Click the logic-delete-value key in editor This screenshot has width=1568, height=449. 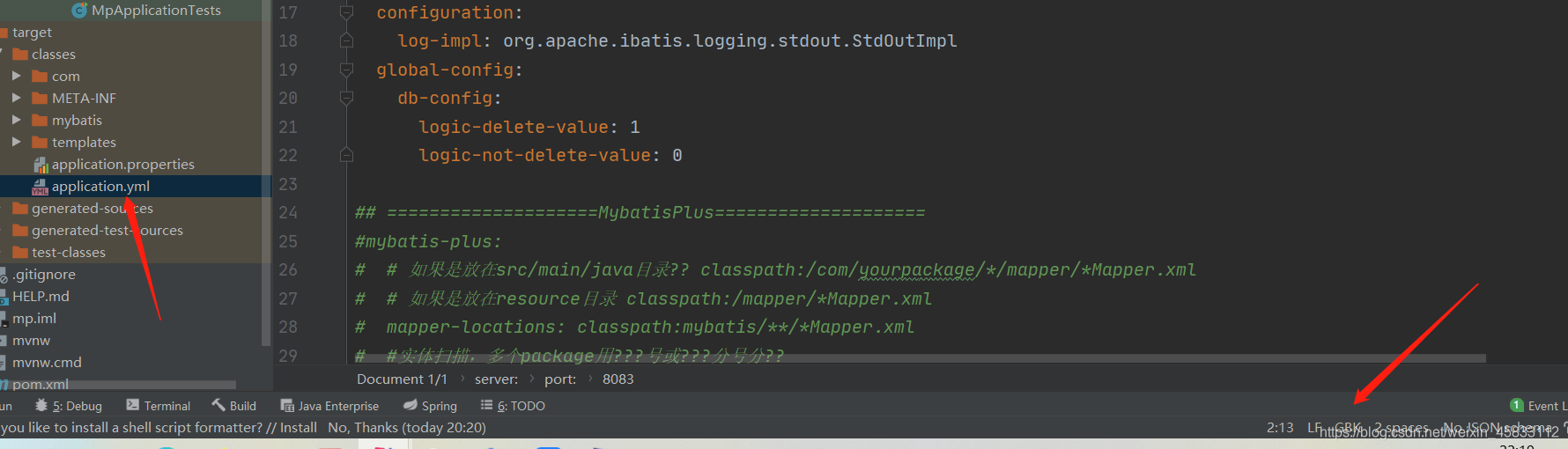pyautogui.click(x=513, y=127)
